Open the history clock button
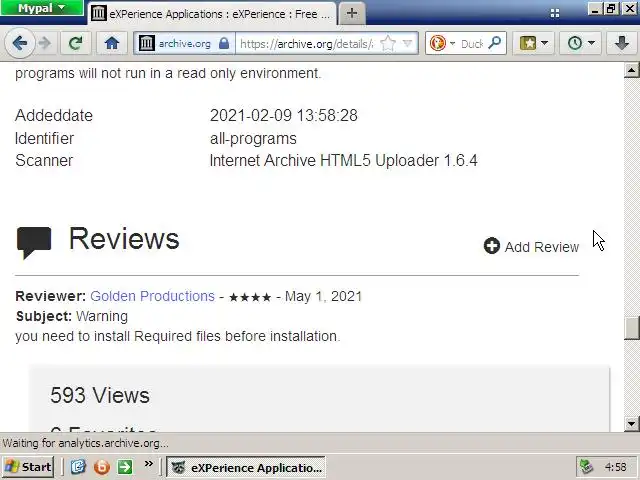Viewport: 640px width, 480px height. (x=575, y=43)
